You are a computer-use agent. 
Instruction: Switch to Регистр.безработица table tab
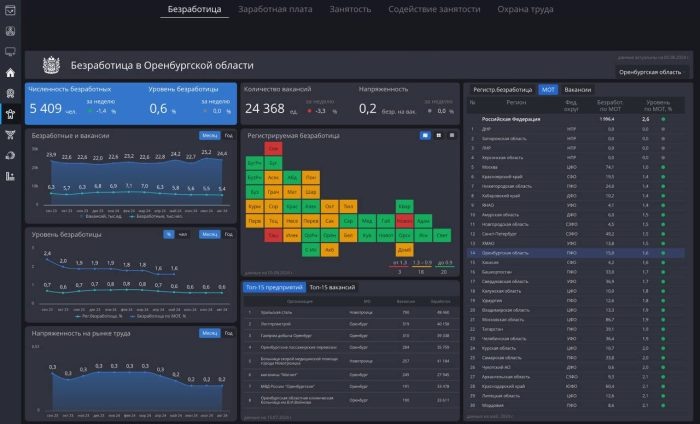(503, 90)
